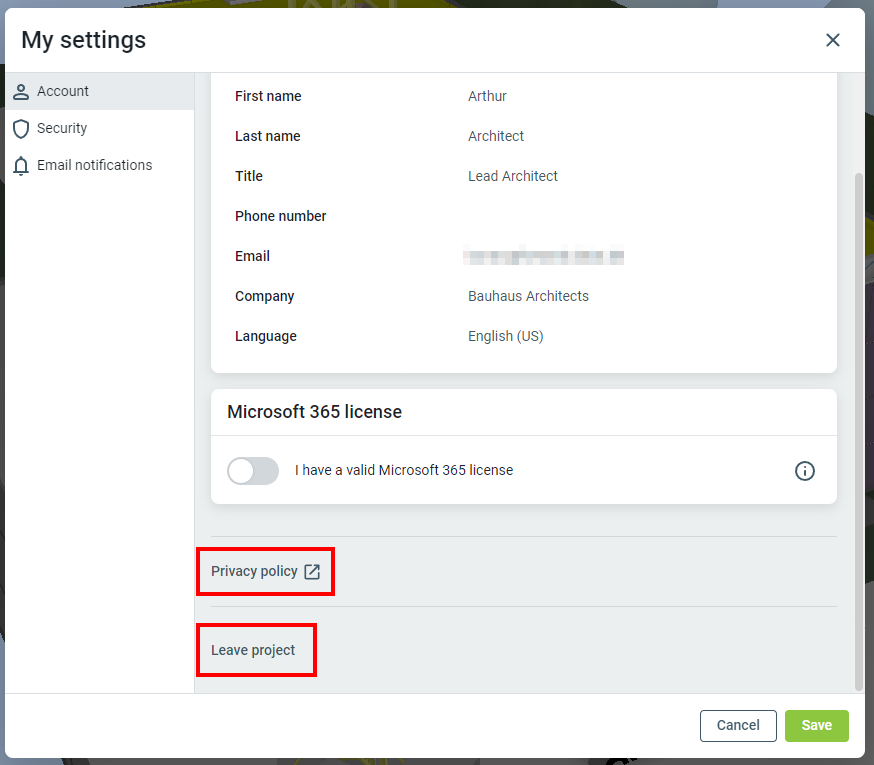This screenshot has width=874, height=765.
Task: Switch to the Security settings tab
Action: tap(62, 129)
